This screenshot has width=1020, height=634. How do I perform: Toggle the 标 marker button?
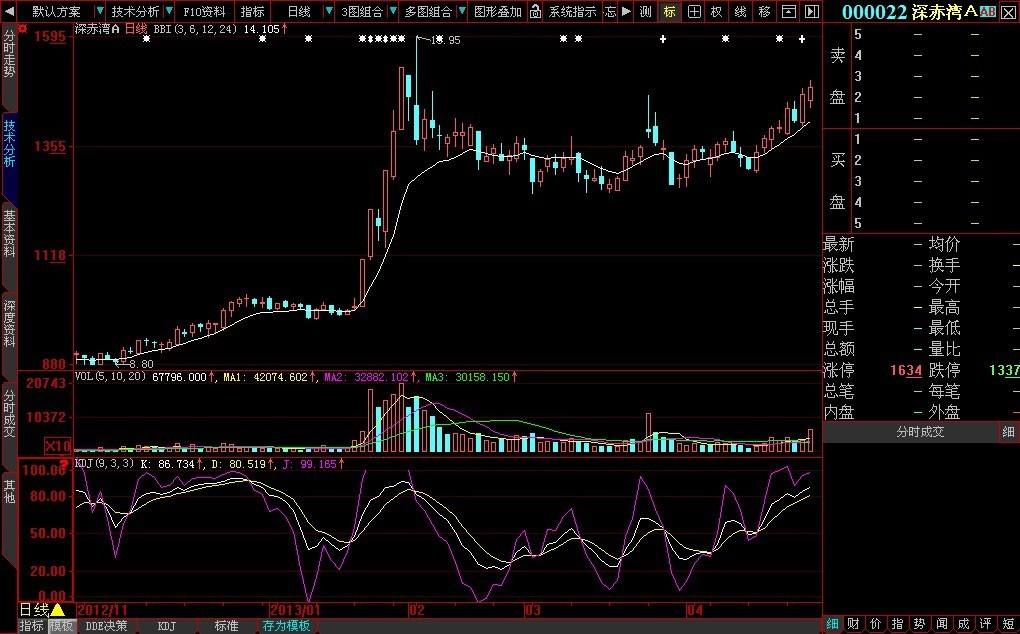click(669, 12)
